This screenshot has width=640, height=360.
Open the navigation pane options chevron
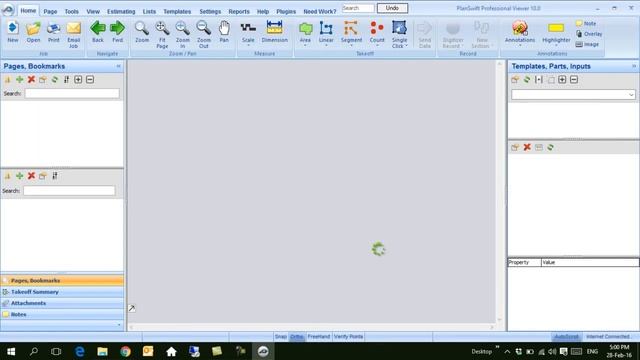(119, 325)
